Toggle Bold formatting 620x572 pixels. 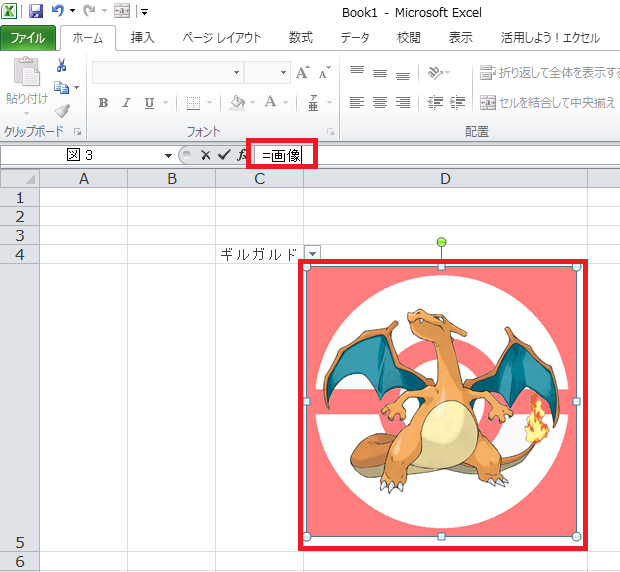(104, 103)
